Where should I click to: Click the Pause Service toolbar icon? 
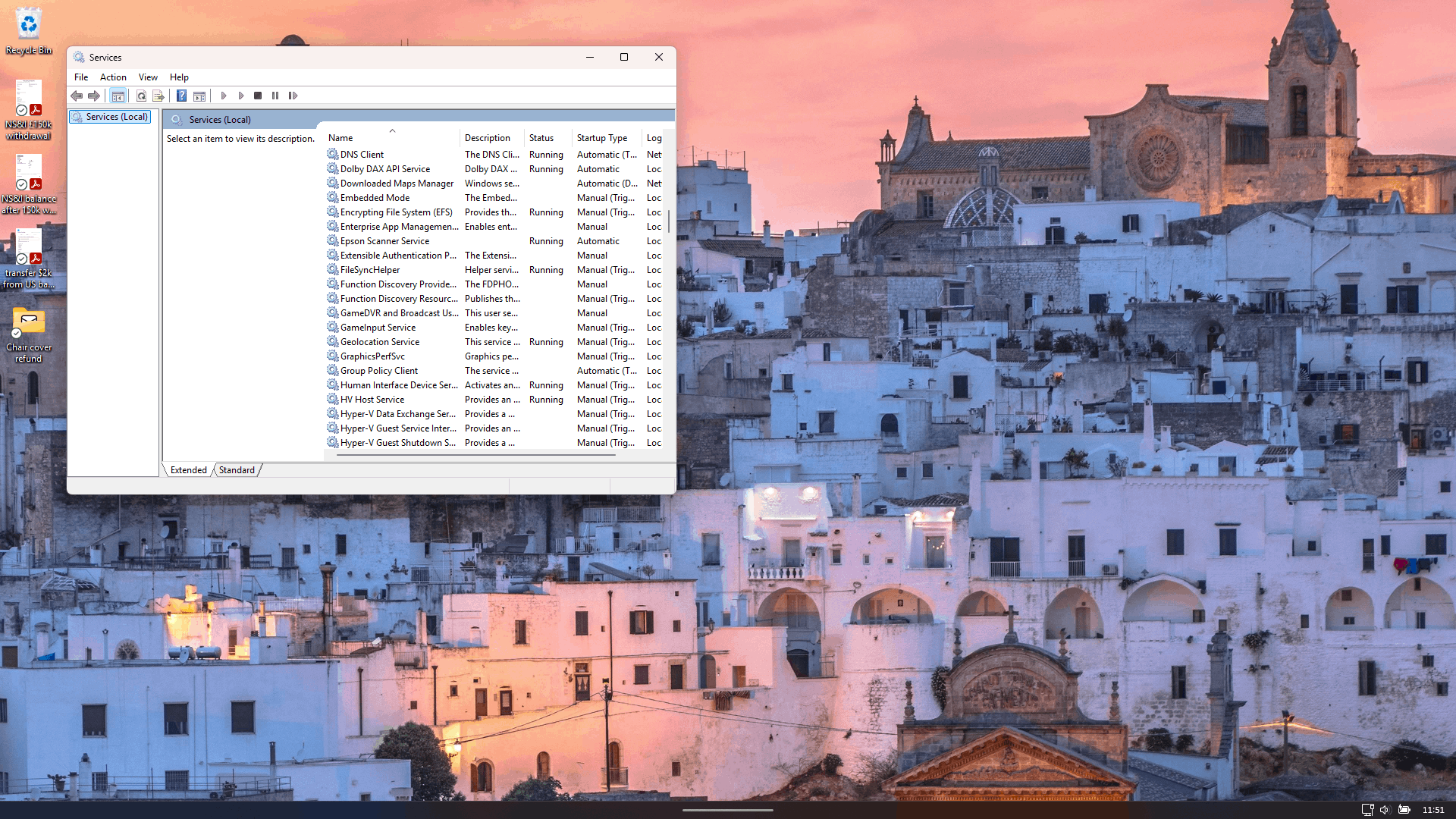tap(275, 96)
